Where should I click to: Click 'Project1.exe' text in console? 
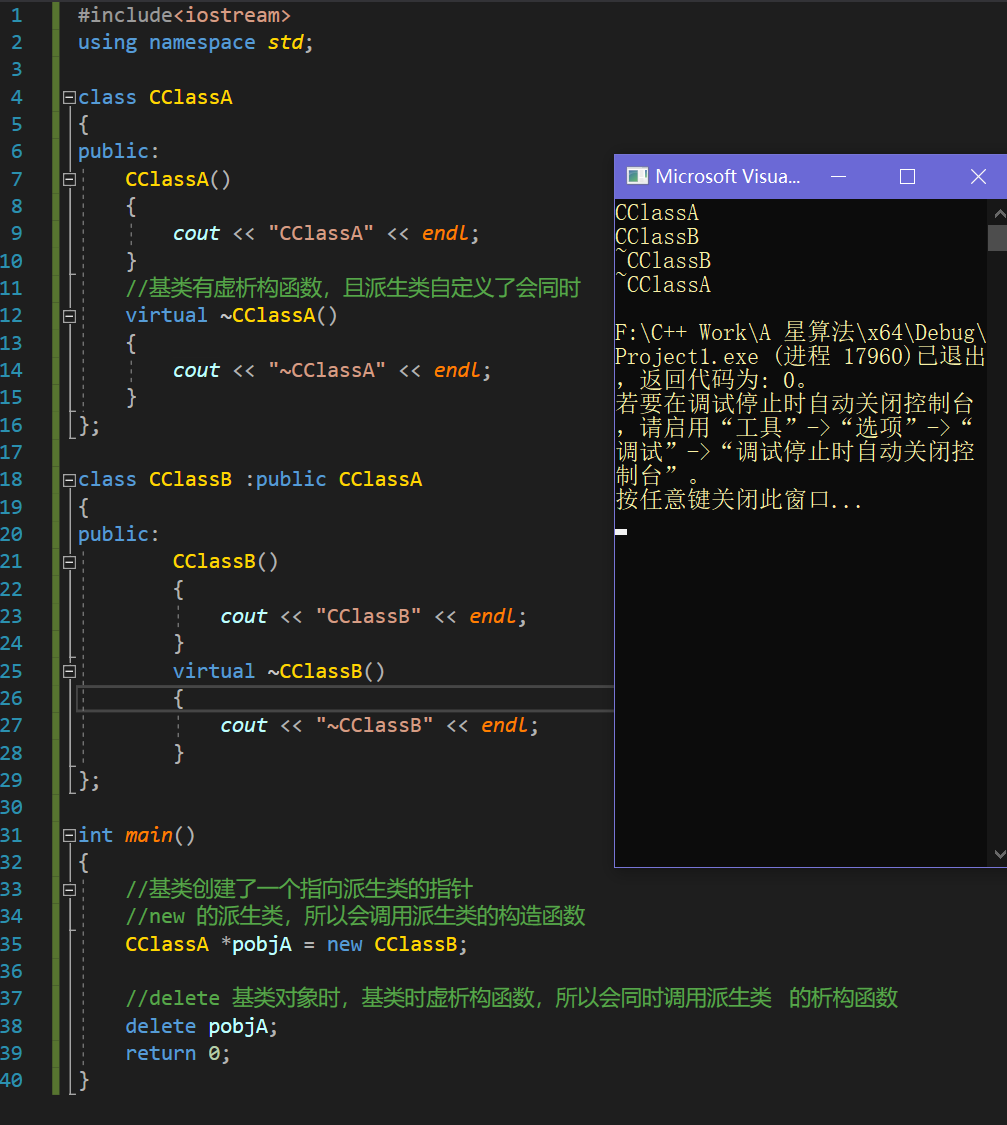tap(686, 357)
